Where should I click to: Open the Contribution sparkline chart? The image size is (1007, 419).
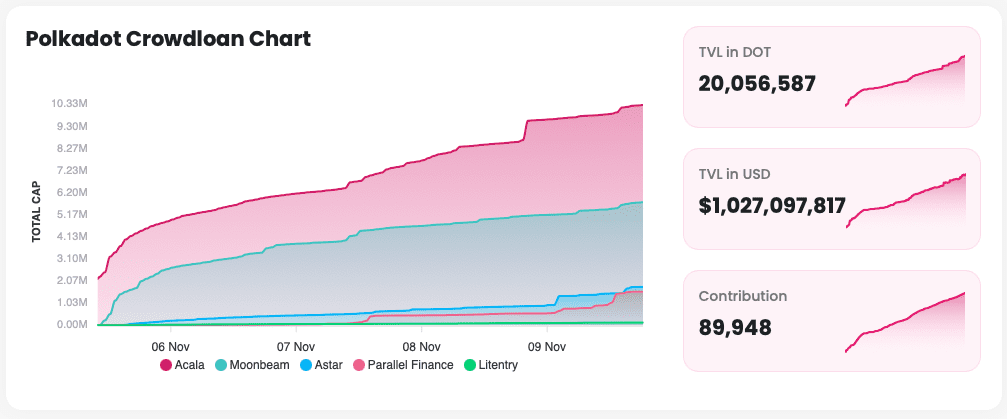tap(905, 323)
